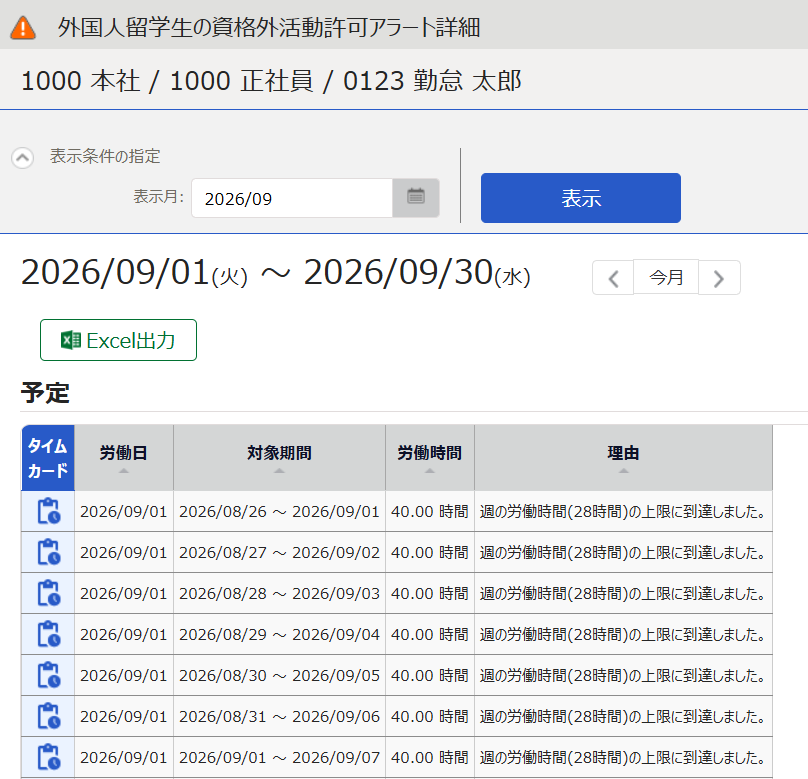Click the タイムカード column header
This screenshot has width=808, height=779.
48,458
